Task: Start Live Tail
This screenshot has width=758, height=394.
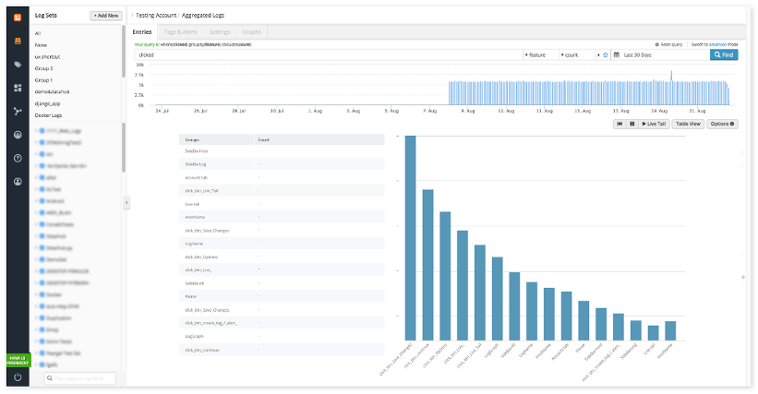Action: click(x=654, y=124)
